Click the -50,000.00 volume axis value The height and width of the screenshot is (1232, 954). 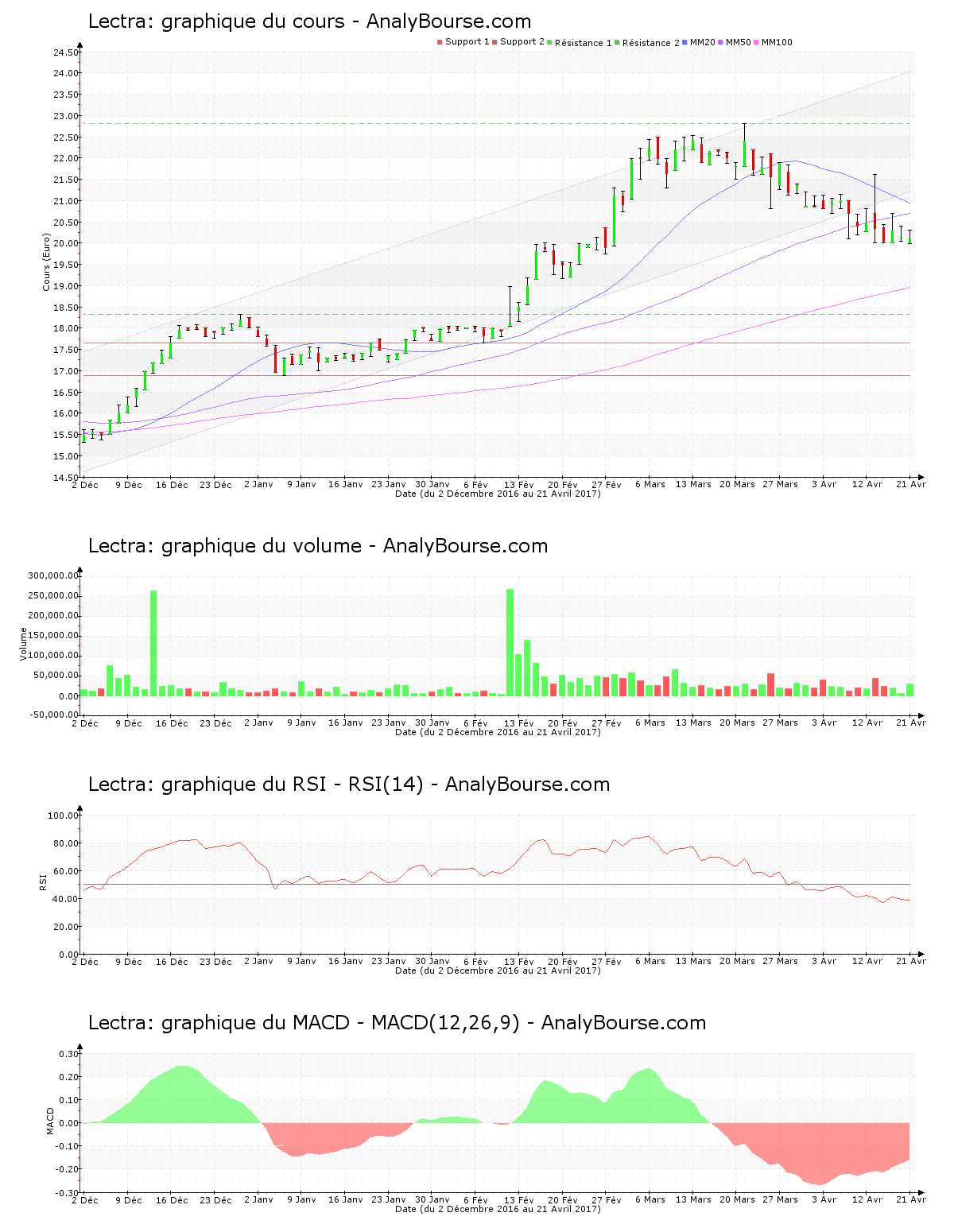[x=52, y=715]
